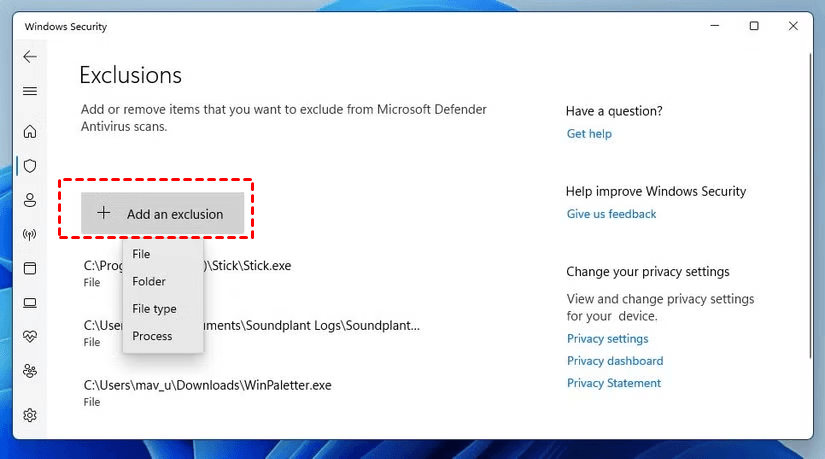Click the back arrow icon
The image size is (825, 459).
30,57
